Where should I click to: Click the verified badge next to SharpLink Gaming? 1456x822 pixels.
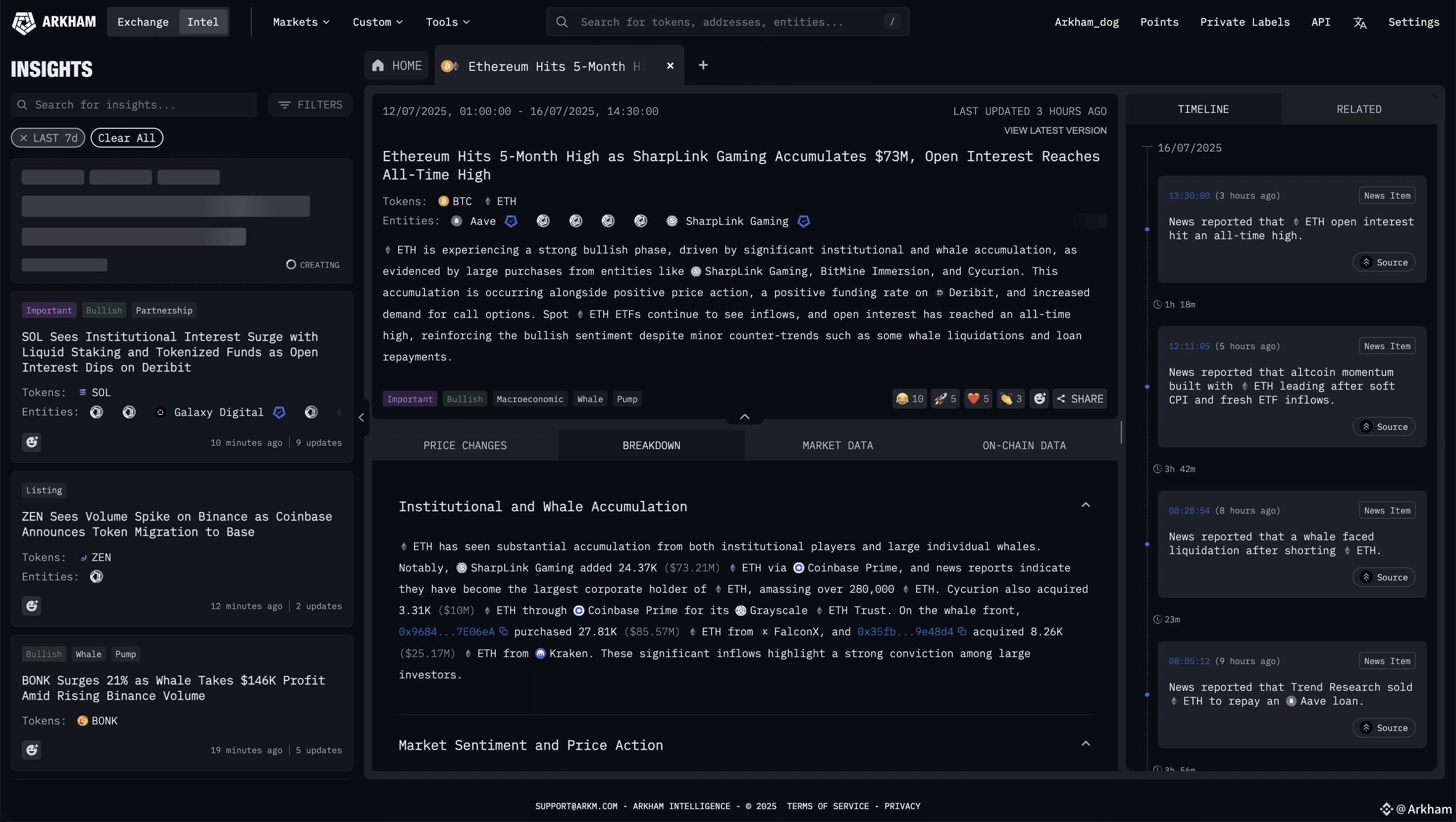(803, 221)
